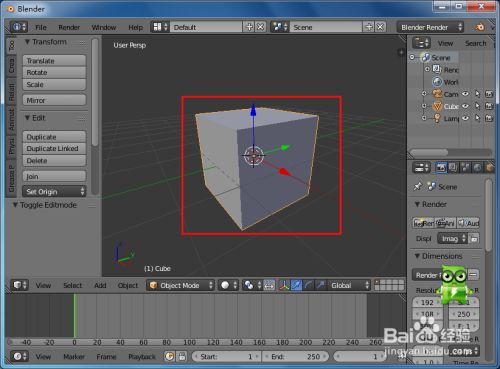Click the scene browse icon beside Scene field
The width and height of the screenshot is (500, 369).
[x=280, y=27]
